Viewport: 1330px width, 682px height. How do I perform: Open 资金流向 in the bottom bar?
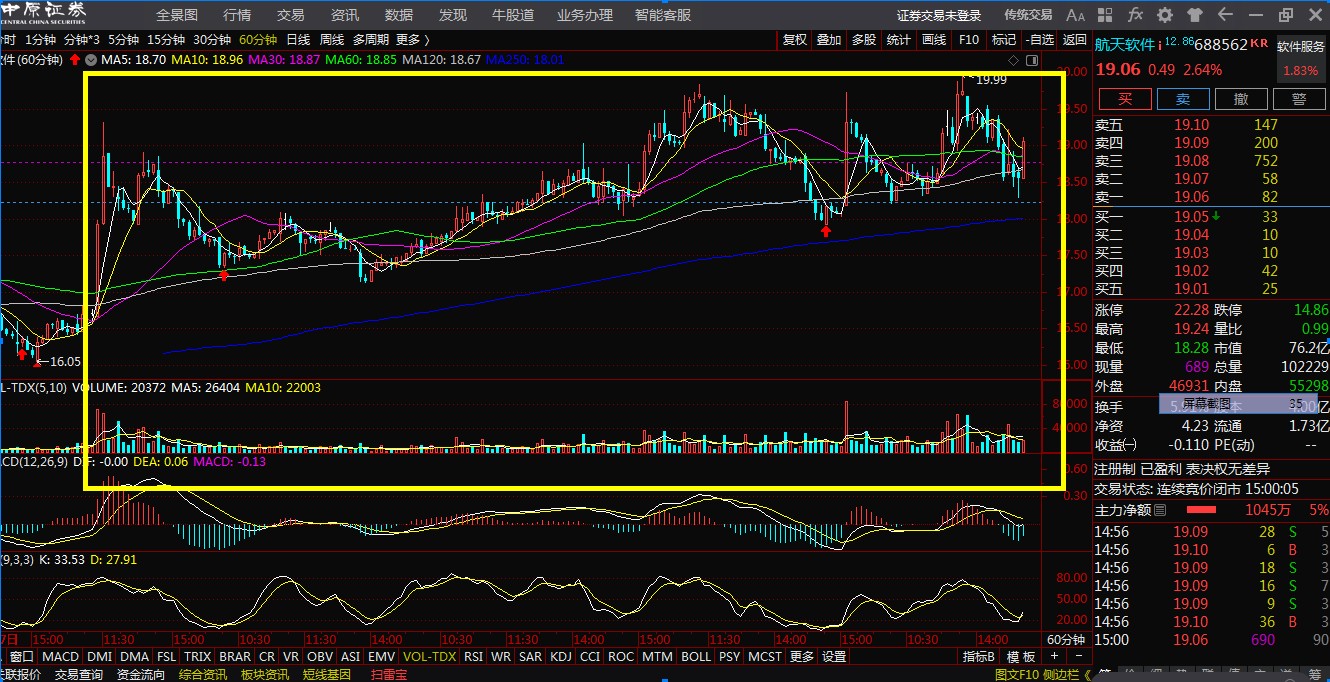(x=140, y=675)
